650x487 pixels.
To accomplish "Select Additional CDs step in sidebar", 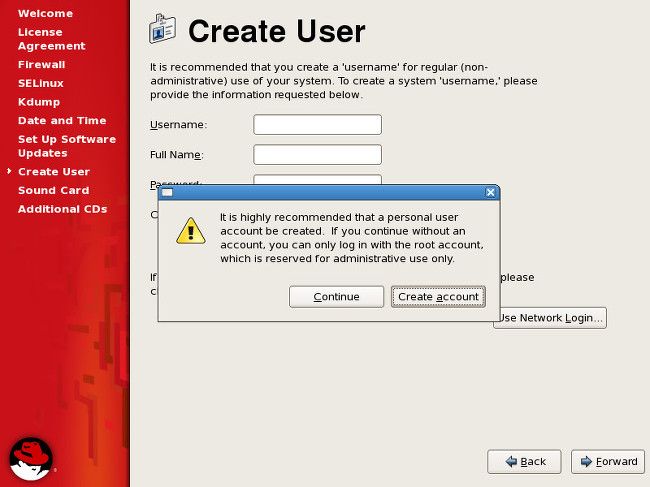I will (x=63, y=209).
